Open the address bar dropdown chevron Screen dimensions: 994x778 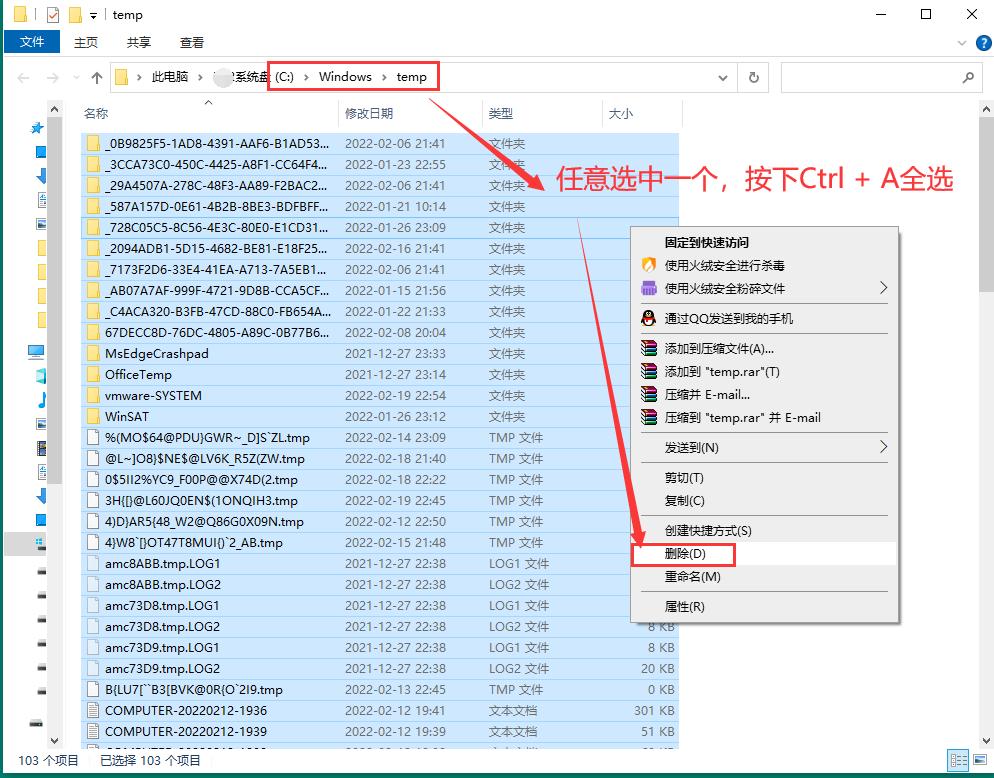coord(724,76)
